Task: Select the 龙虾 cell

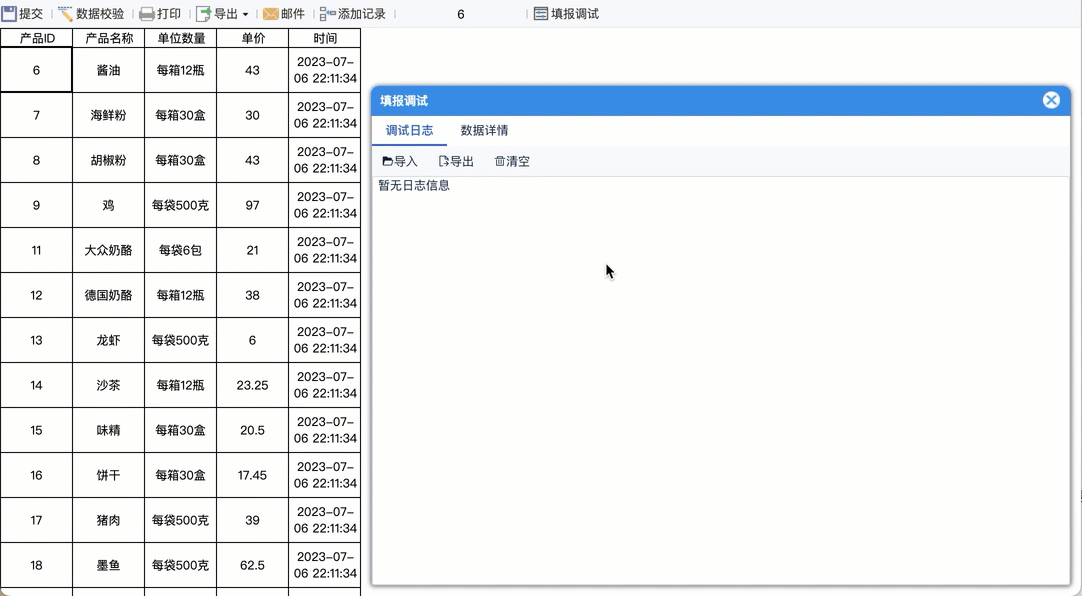Action: (108, 340)
